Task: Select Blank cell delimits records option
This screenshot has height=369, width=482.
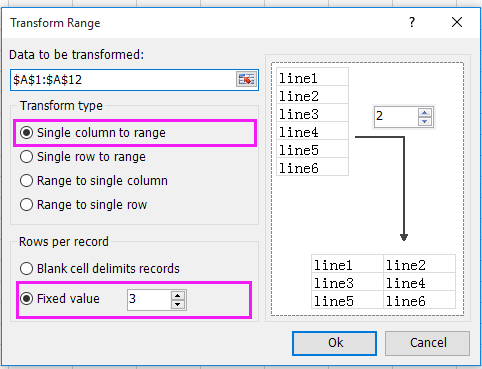Action: click(100, 268)
